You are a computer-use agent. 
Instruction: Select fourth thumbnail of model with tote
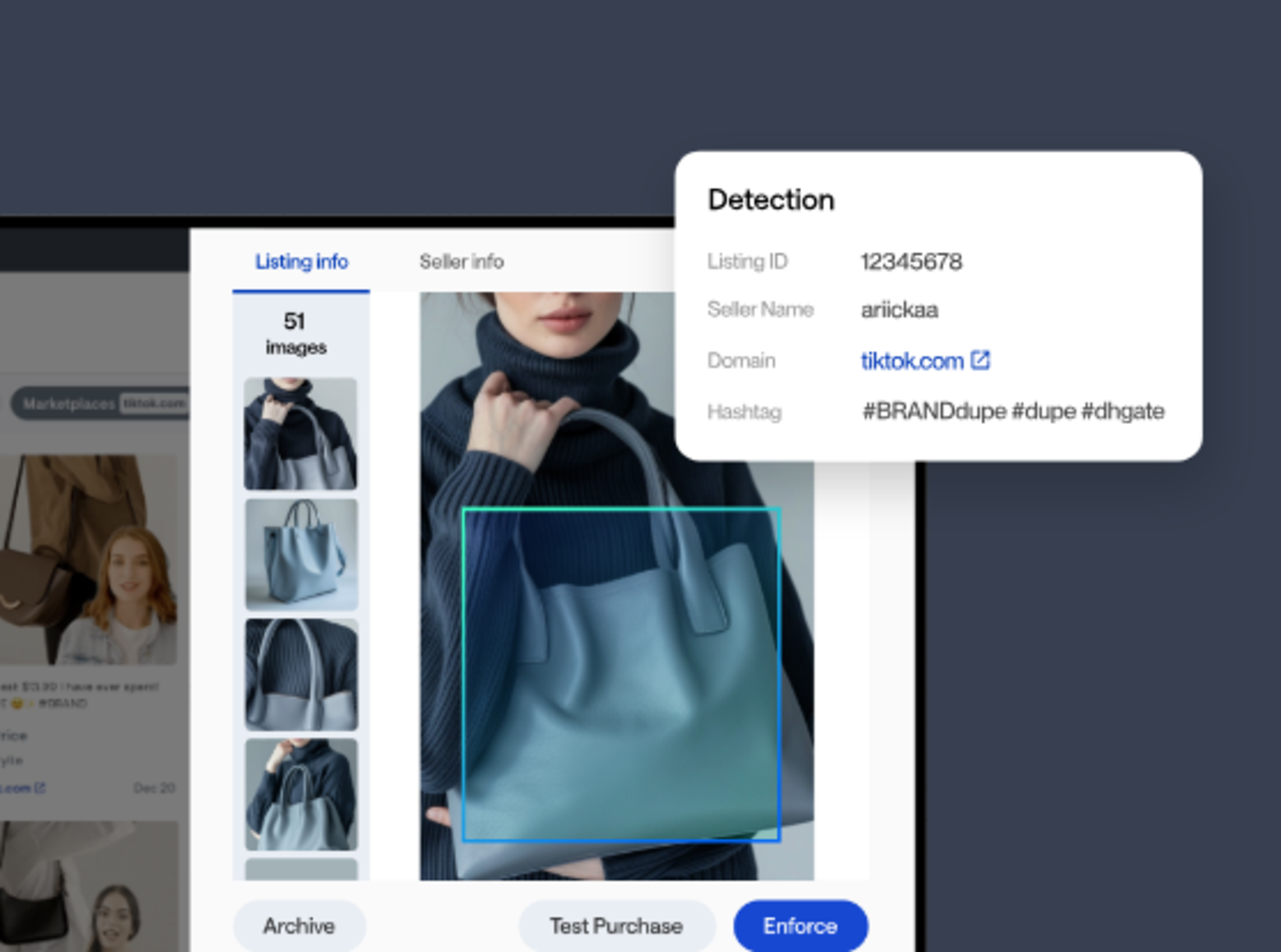(x=301, y=794)
